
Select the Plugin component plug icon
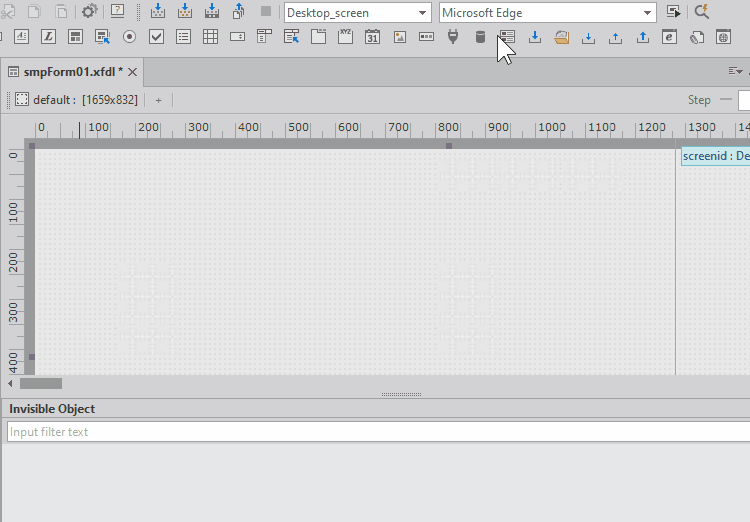tap(453, 37)
